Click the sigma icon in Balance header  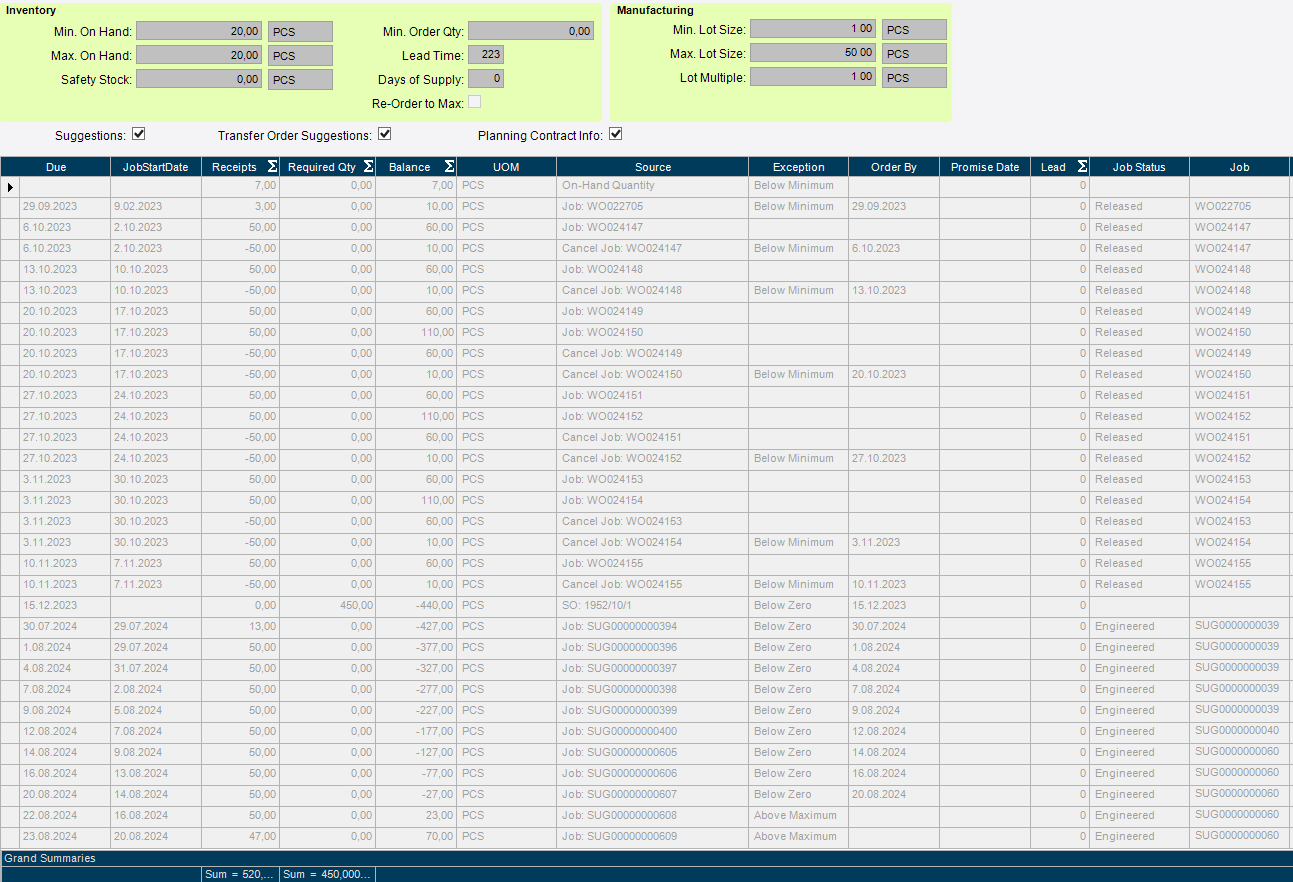[x=449, y=167]
